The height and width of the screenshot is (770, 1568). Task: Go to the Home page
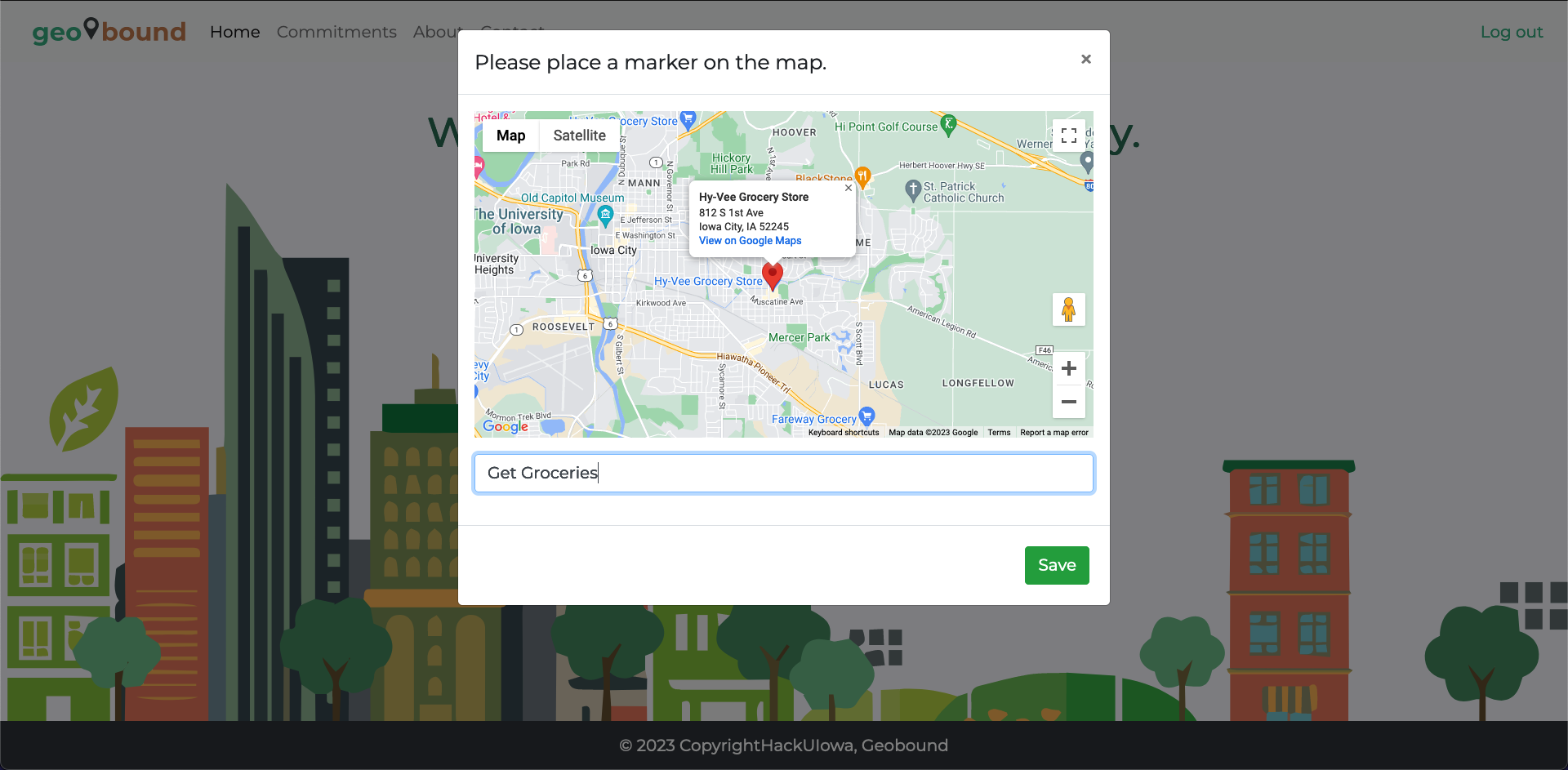tap(235, 32)
